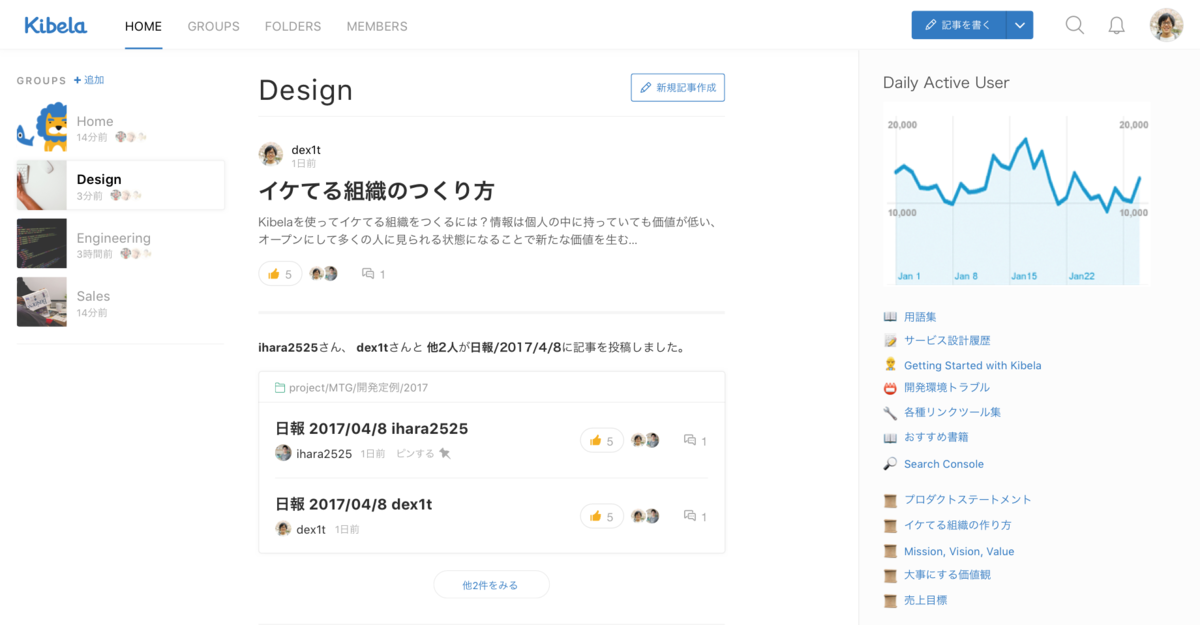
Task: Open the イケてる組織の作り方 sidebar link
Action: pyautogui.click(x=957, y=525)
